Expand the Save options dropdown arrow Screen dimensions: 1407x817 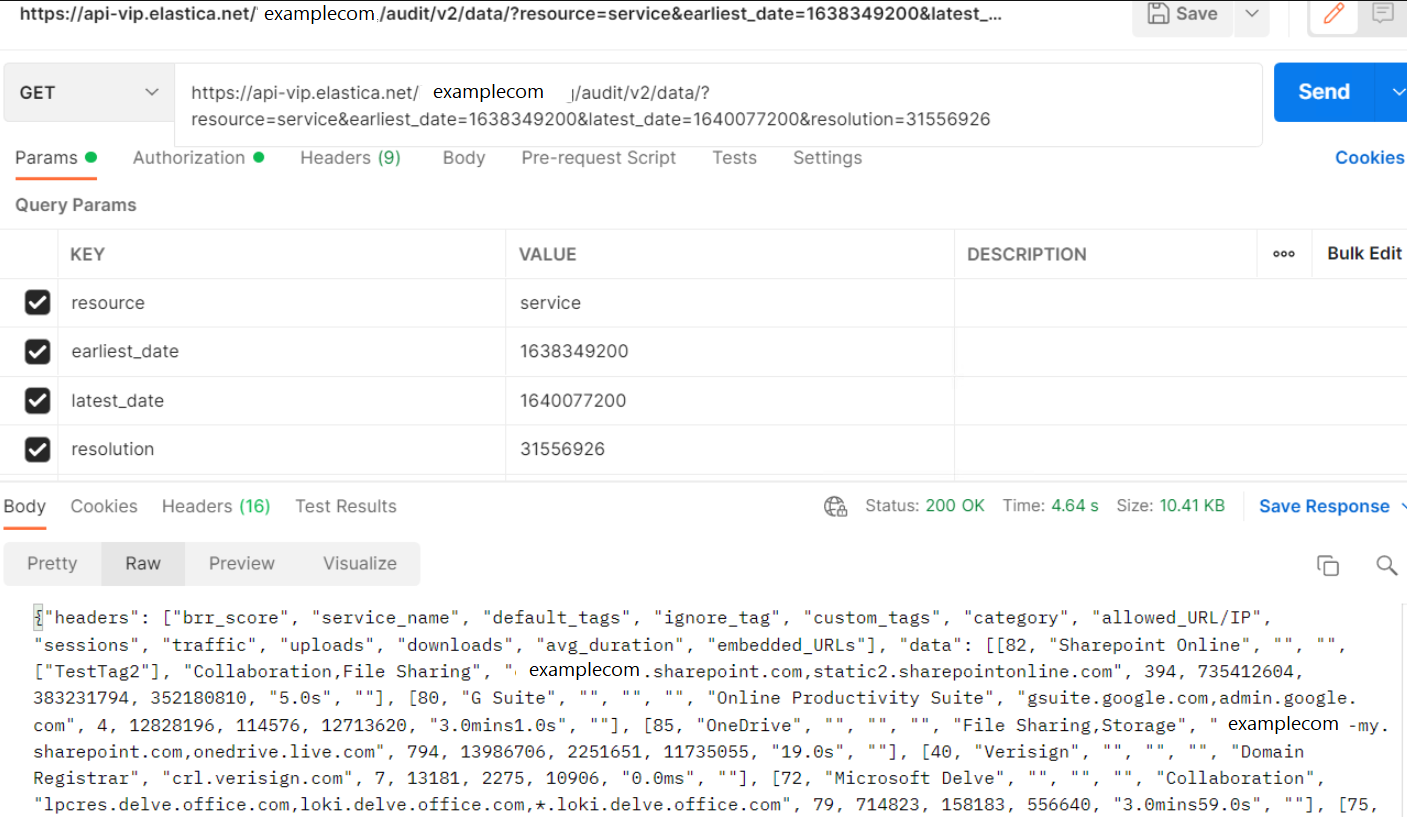coord(1251,14)
